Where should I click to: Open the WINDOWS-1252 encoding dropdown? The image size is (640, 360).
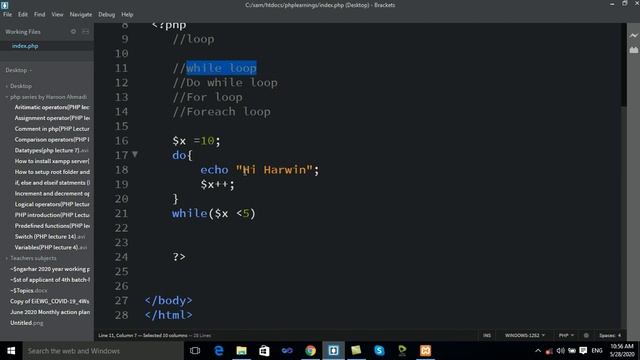[524, 336]
